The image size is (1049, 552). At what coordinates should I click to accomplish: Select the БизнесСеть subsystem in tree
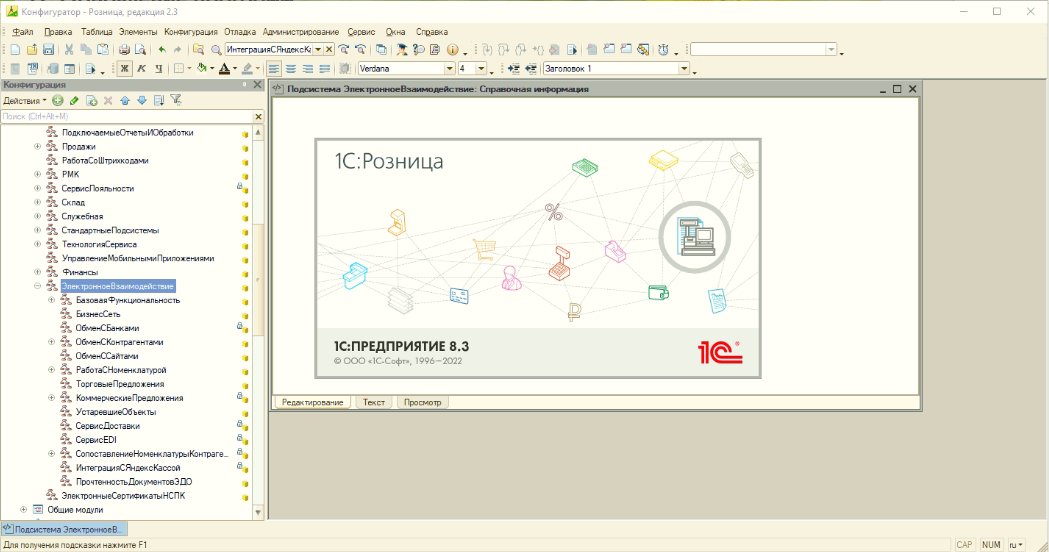(97, 314)
